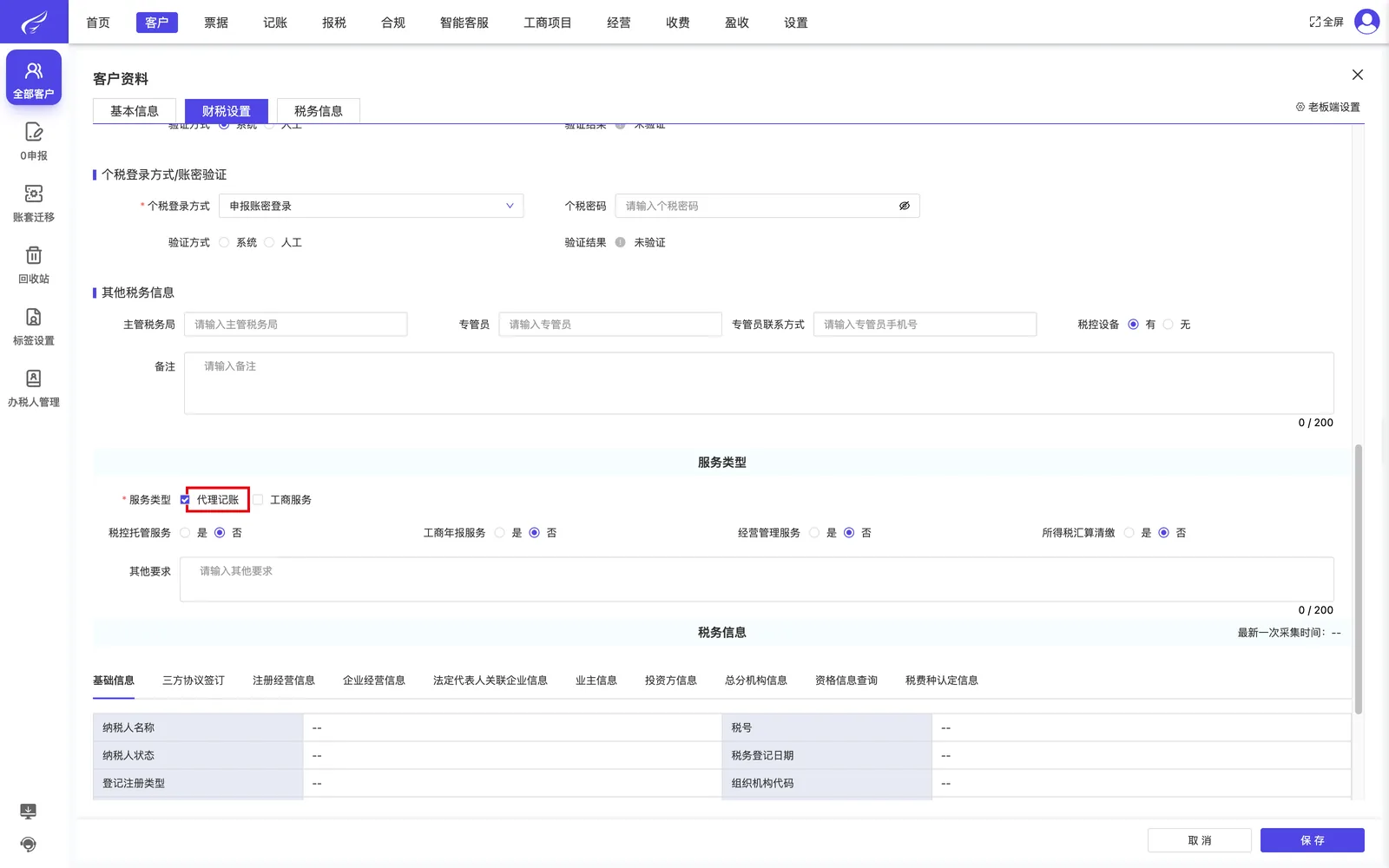
Task: Select 人工 for 个税 验证方式
Action: pyautogui.click(x=269, y=242)
